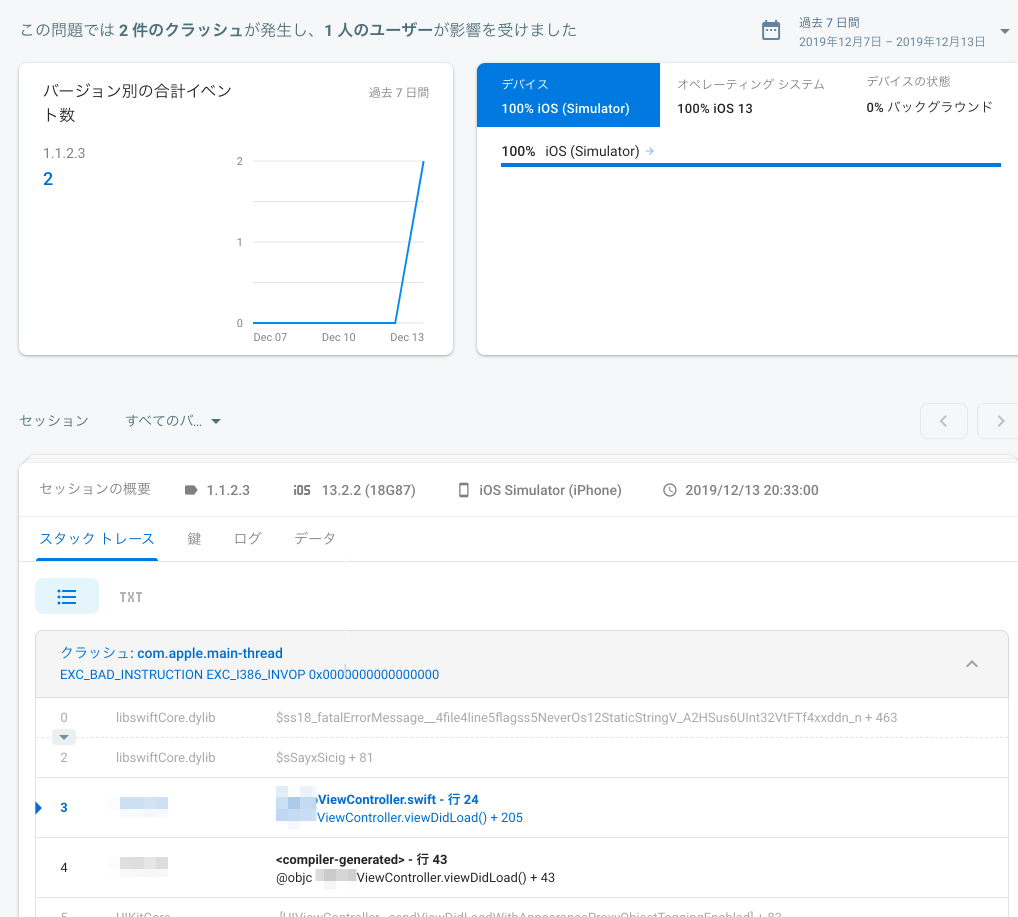Collapse the com.apple.main-thread crash section
The width and height of the screenshot is (1018, 917).
point(971,663)
